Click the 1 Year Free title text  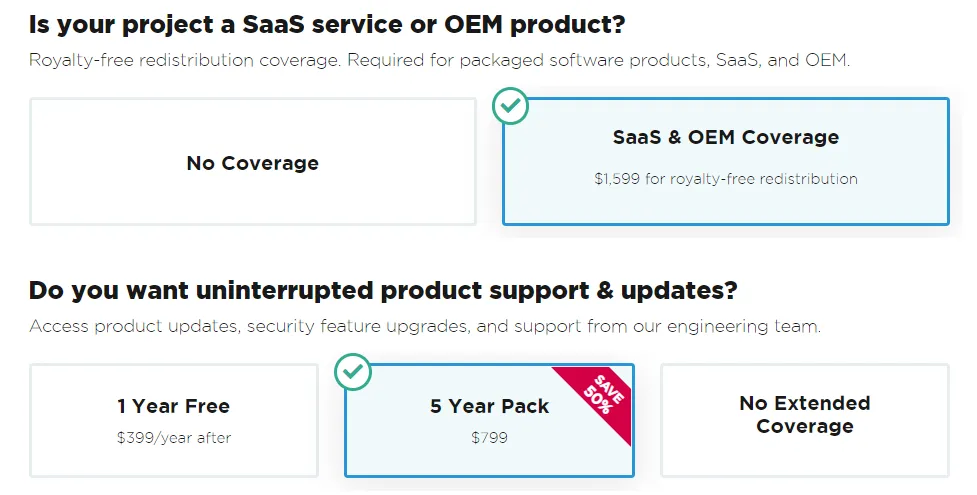(x=174, y=406)
